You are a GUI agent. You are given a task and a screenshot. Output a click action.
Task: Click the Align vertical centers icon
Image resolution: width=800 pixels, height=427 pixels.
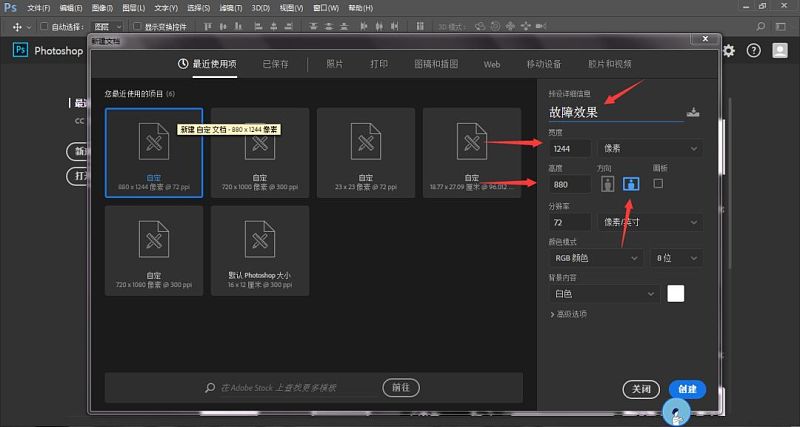coord(223,27)
